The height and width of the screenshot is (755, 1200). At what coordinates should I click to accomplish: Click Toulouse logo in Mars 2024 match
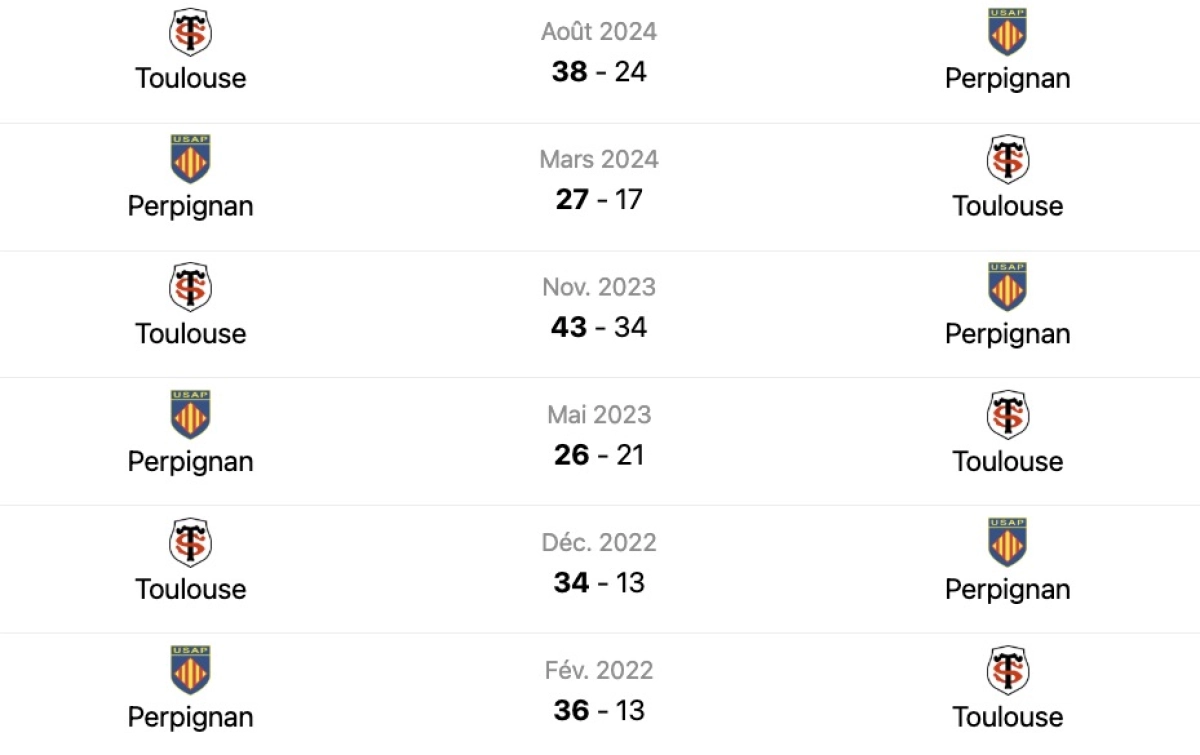[x=1007, y=160]
